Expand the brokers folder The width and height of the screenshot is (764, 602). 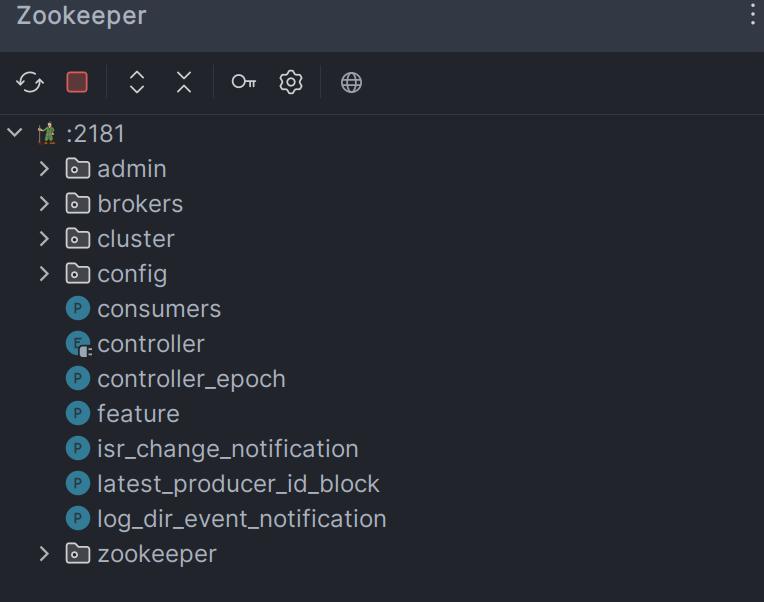point(44,204)
